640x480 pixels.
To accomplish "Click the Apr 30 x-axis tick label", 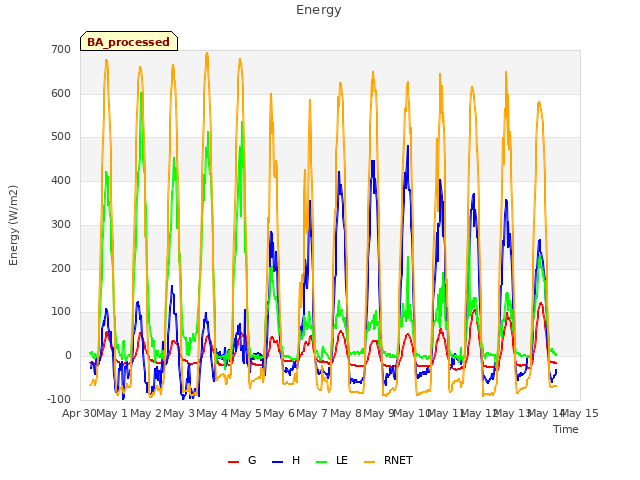I will click(x=79, y=413).
